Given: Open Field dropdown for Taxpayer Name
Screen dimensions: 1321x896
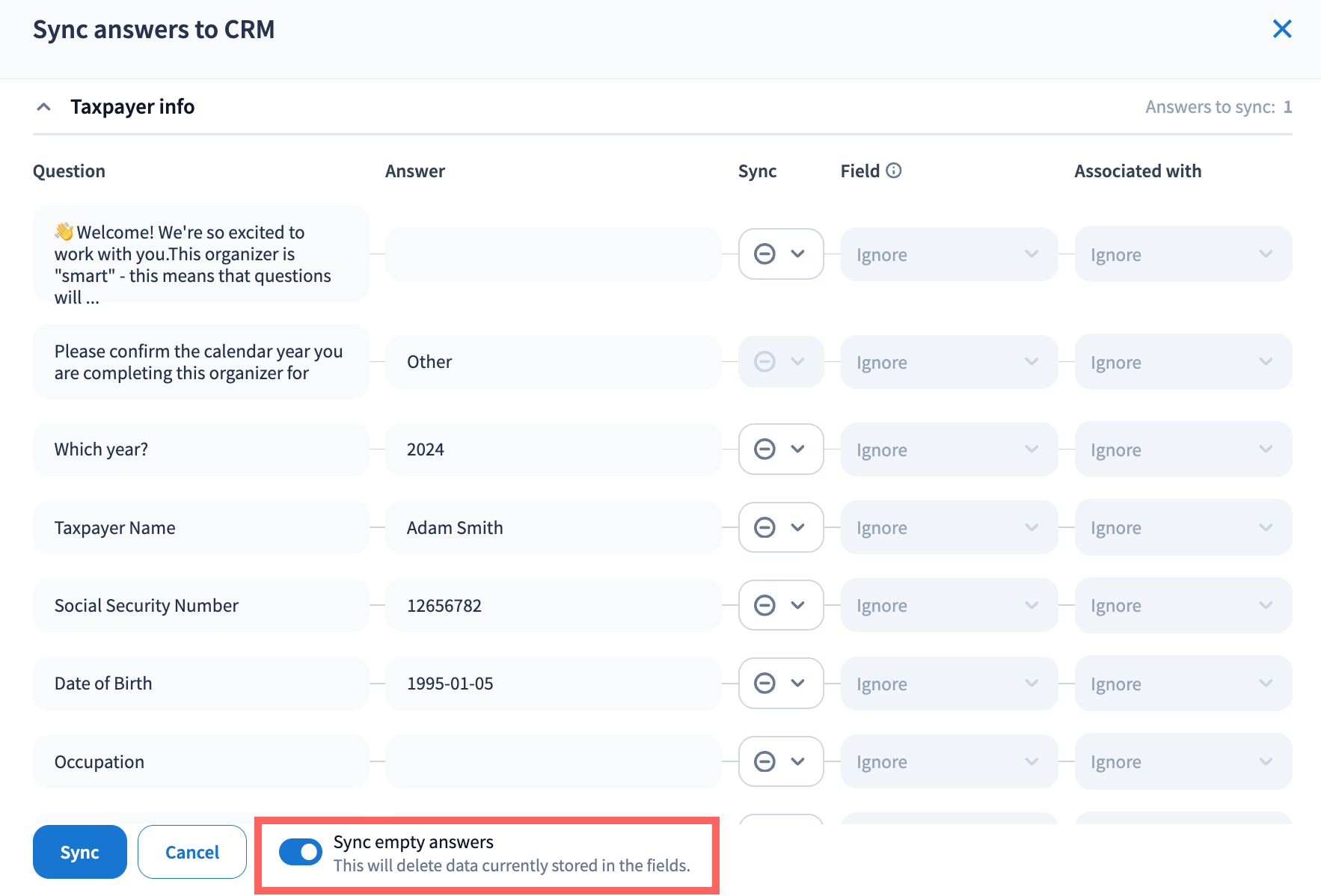Looking at the screenshot, I should pyautogui.click(x=948, y=527).
